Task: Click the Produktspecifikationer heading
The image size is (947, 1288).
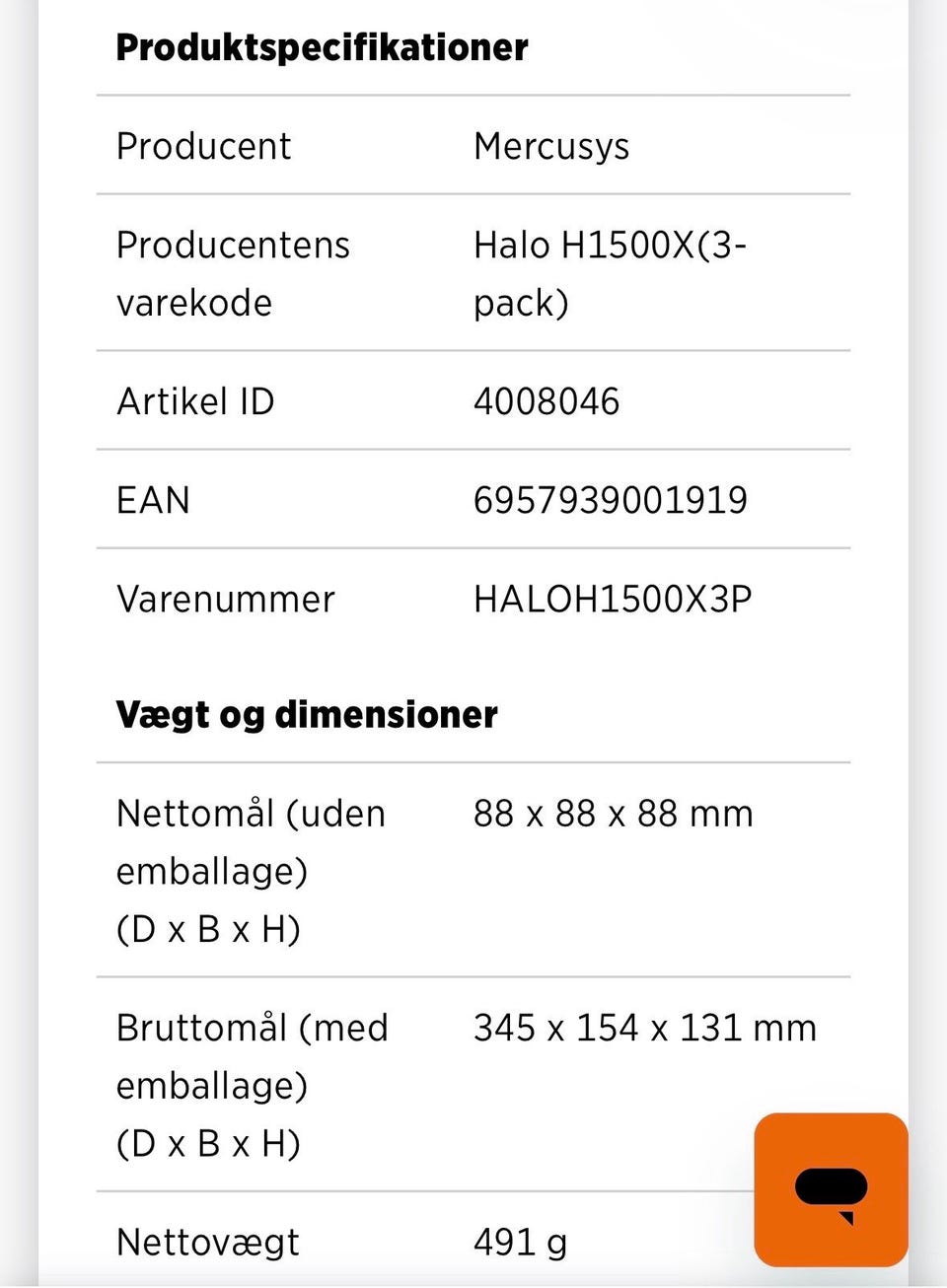Action: point(322,47)
